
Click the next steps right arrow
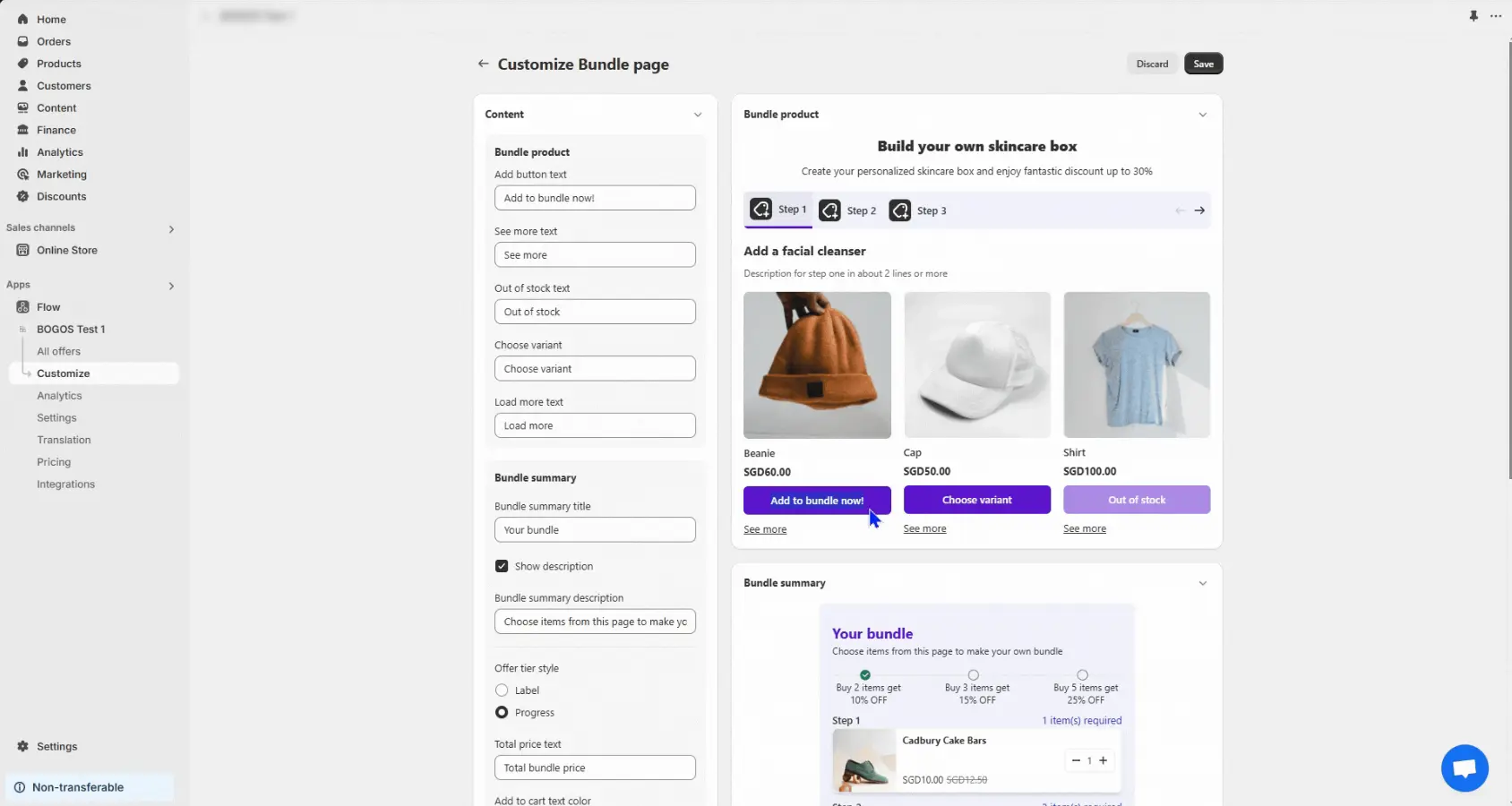point(1199,210)
